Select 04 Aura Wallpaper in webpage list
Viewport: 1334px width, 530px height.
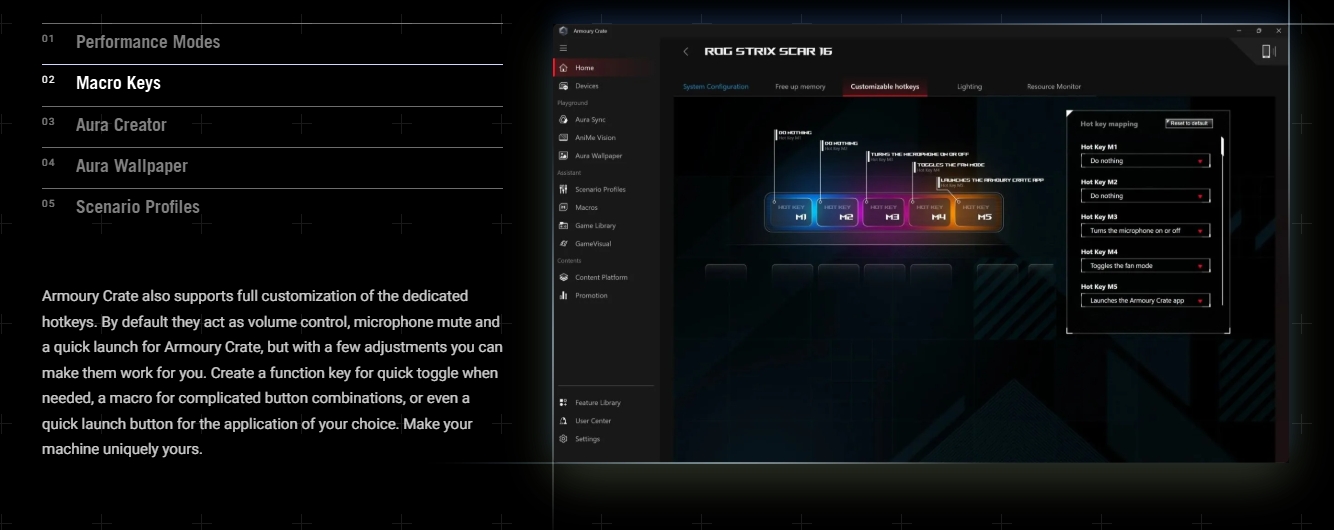(x=272, y=167)
